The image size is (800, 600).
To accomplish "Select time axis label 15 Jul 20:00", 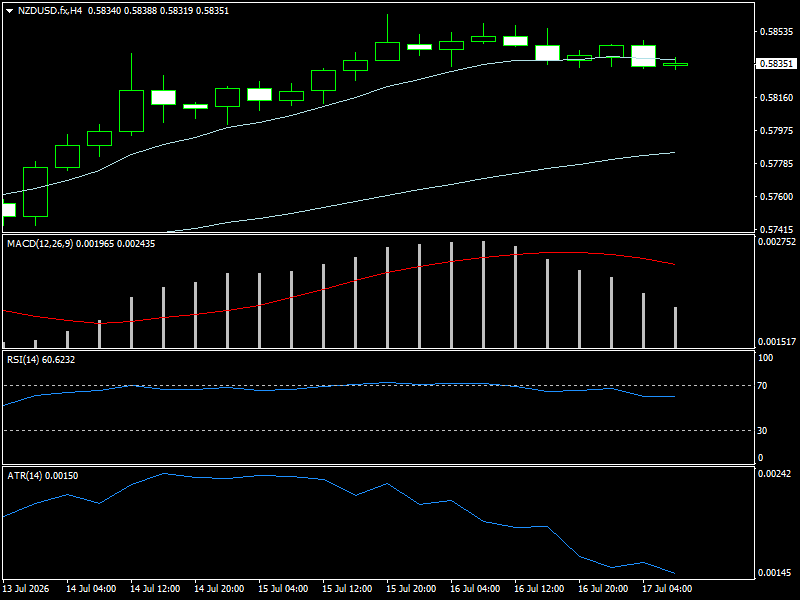I will [411, 589].
